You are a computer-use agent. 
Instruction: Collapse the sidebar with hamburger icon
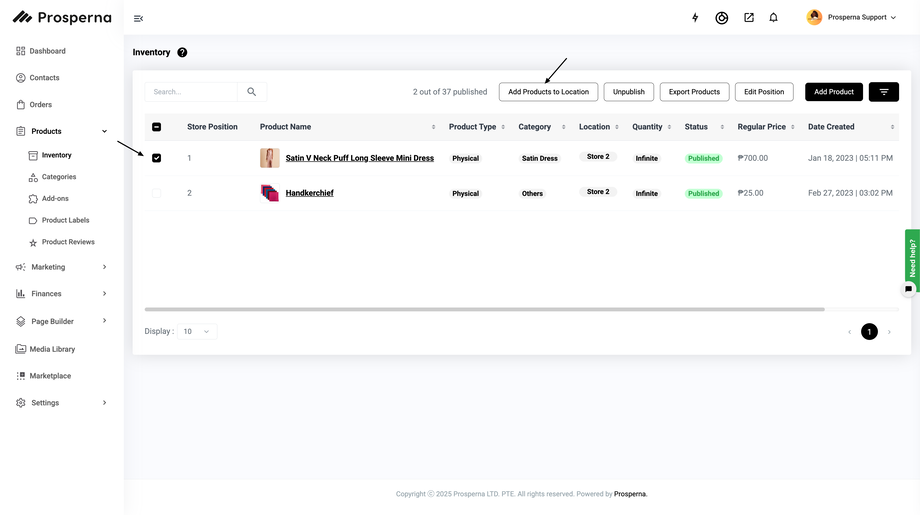coord(138,18)
